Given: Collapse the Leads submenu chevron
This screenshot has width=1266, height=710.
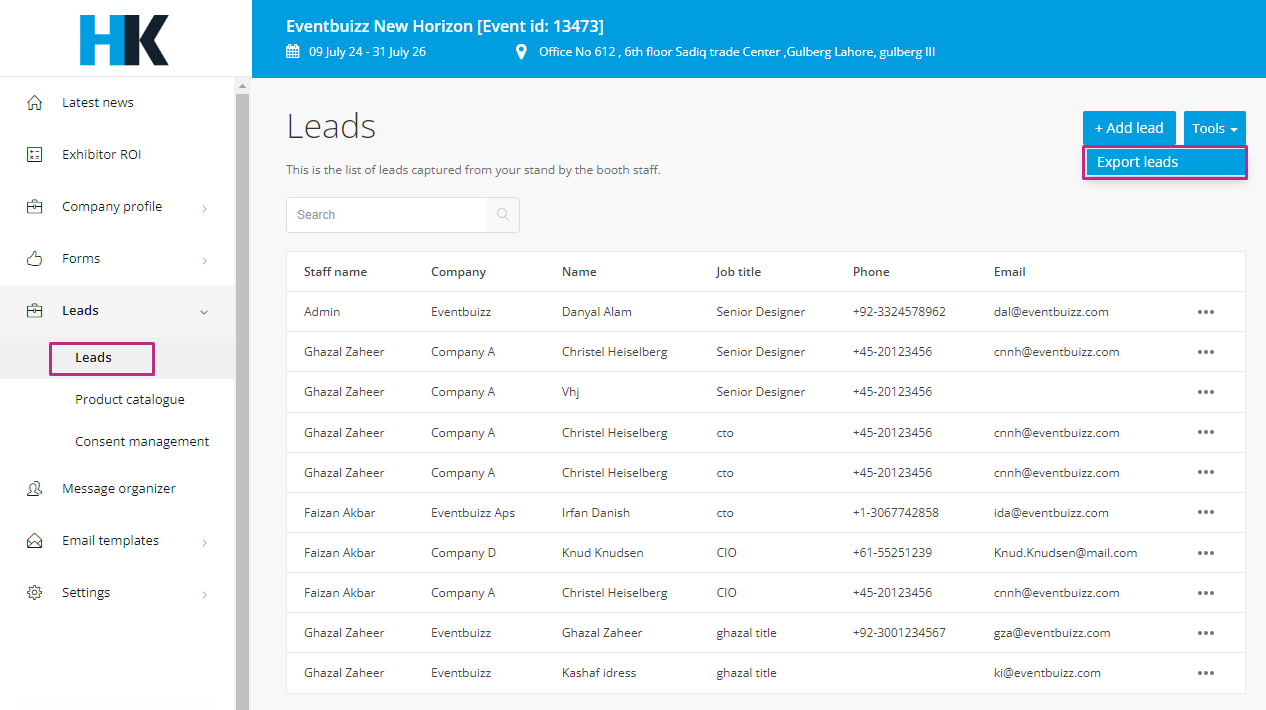Looking at the screenshot, I should coord(204,312).
